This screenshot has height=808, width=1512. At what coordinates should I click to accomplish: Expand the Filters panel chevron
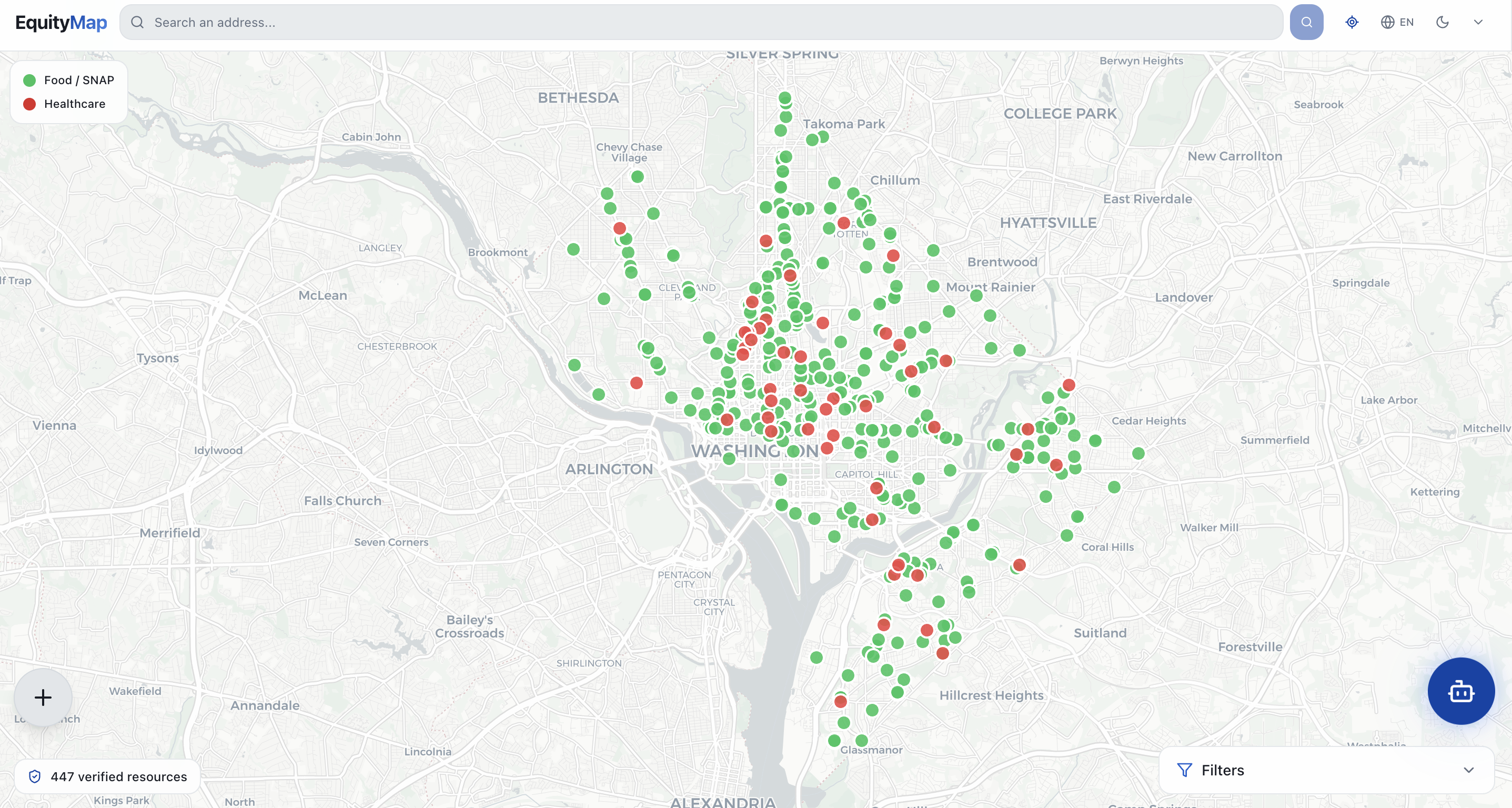point(1468,770)
